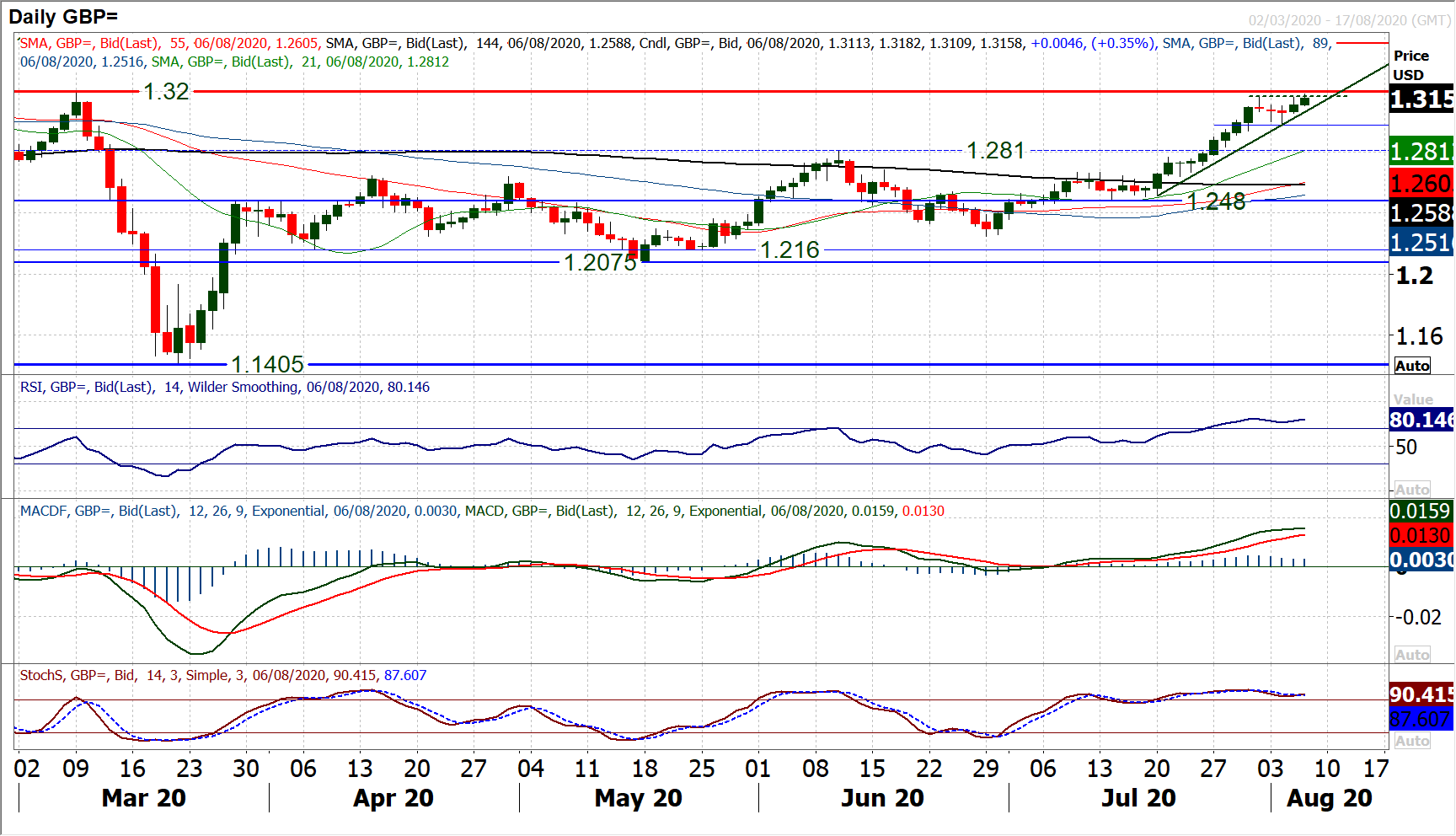Click the chart date range at top right
Image resolution: width=1456 pixels, height=836 pixels.
tap(1349, 20)
